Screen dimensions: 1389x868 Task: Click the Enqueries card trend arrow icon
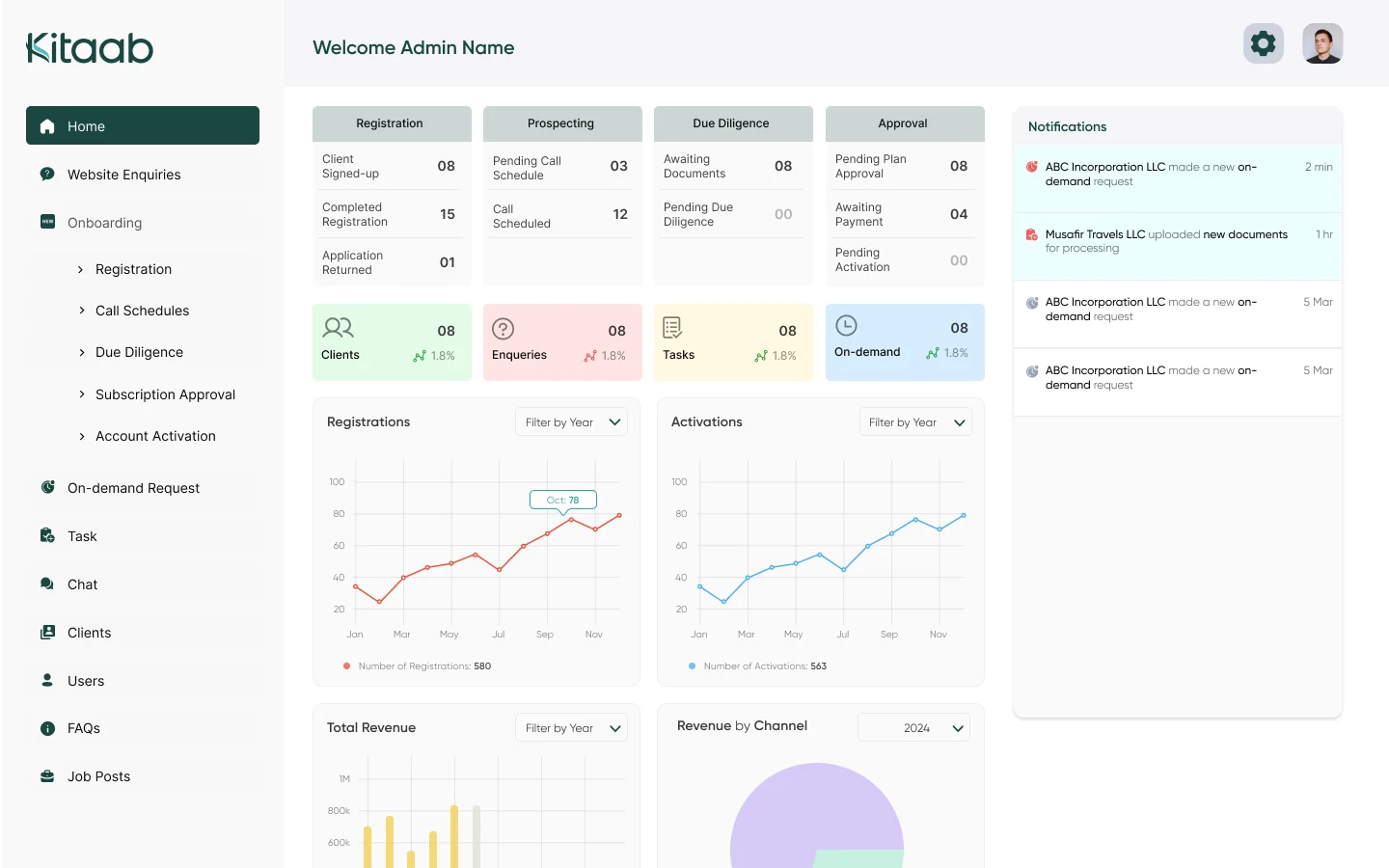point(590,356)
